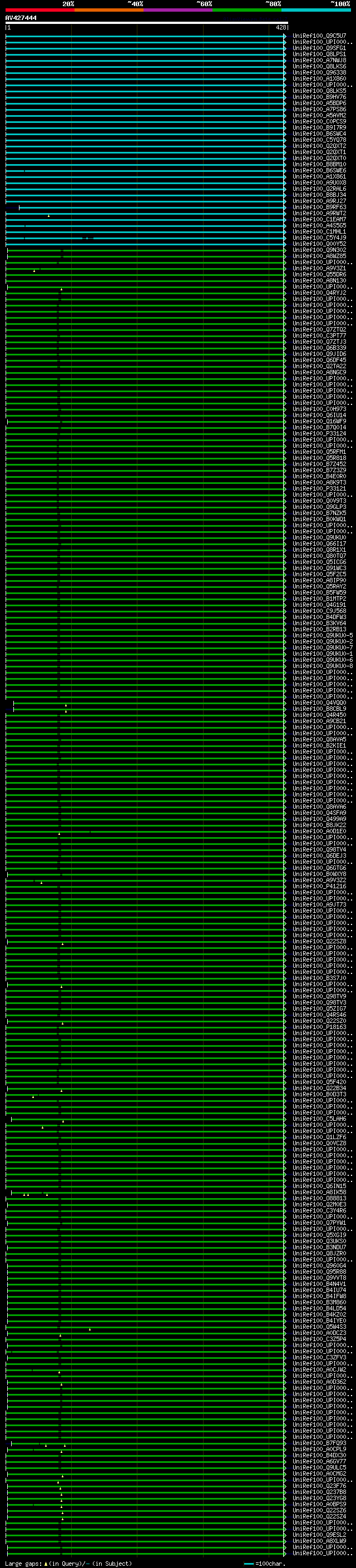Image resolution: width=356 pixels, height=1568 pixels.
Task: Choose the UniRef100_Q5RFM1 row label
Action: [x=319, y=452]
